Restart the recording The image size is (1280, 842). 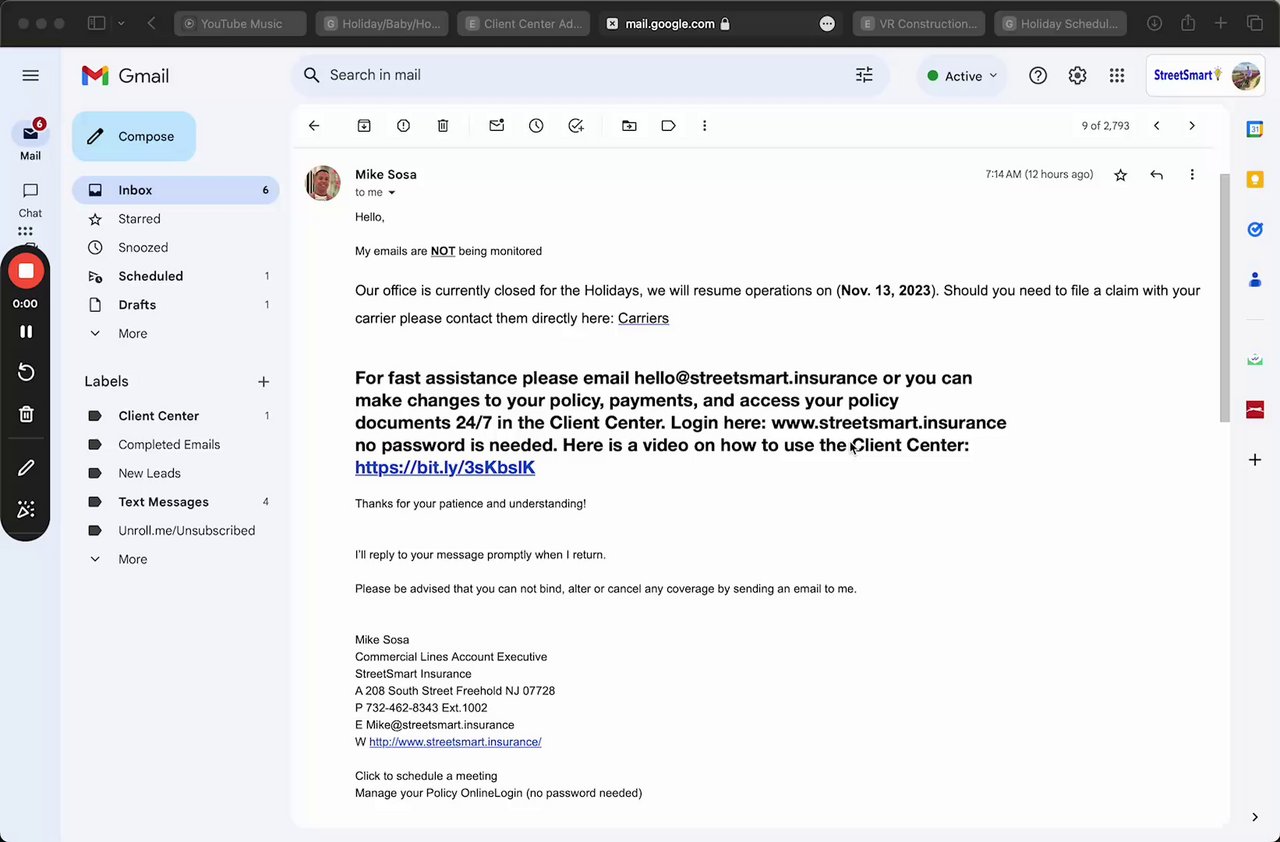26,373
